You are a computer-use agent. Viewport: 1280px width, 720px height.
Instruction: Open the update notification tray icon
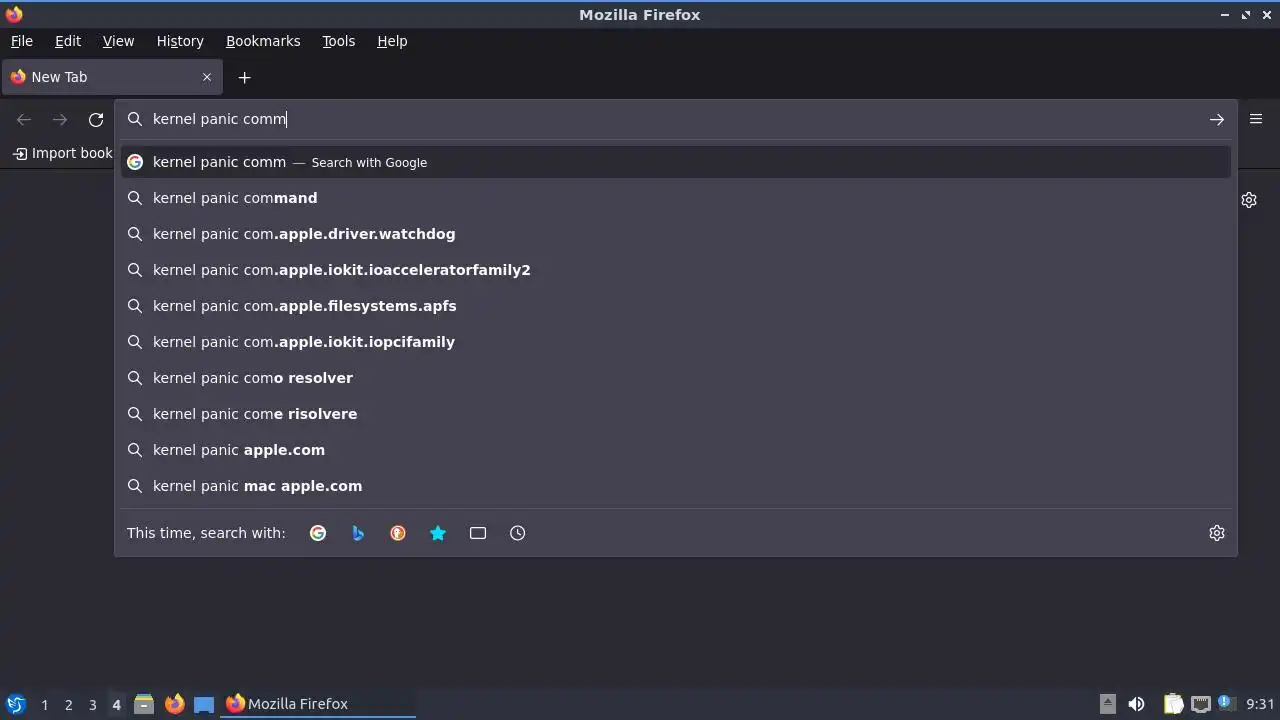pos(1225,702)
